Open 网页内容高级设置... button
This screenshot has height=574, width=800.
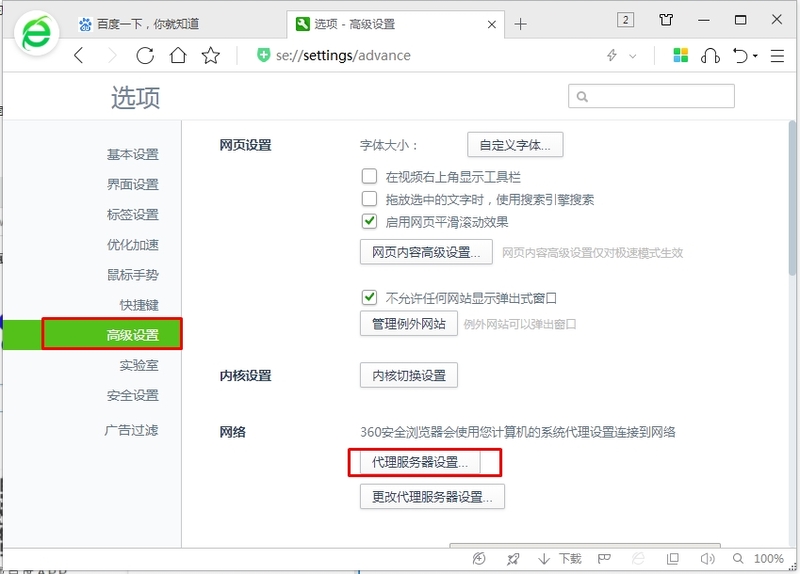(426, 252)
